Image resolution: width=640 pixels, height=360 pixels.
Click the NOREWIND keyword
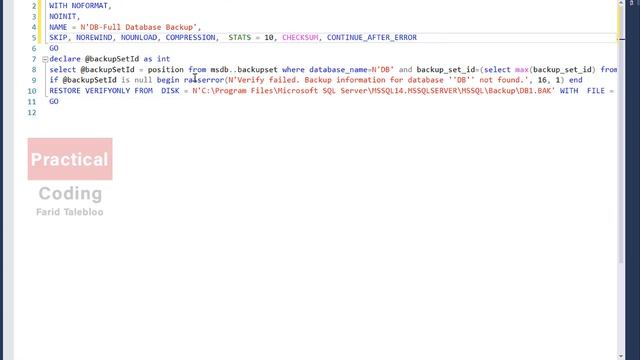[94, 38]
